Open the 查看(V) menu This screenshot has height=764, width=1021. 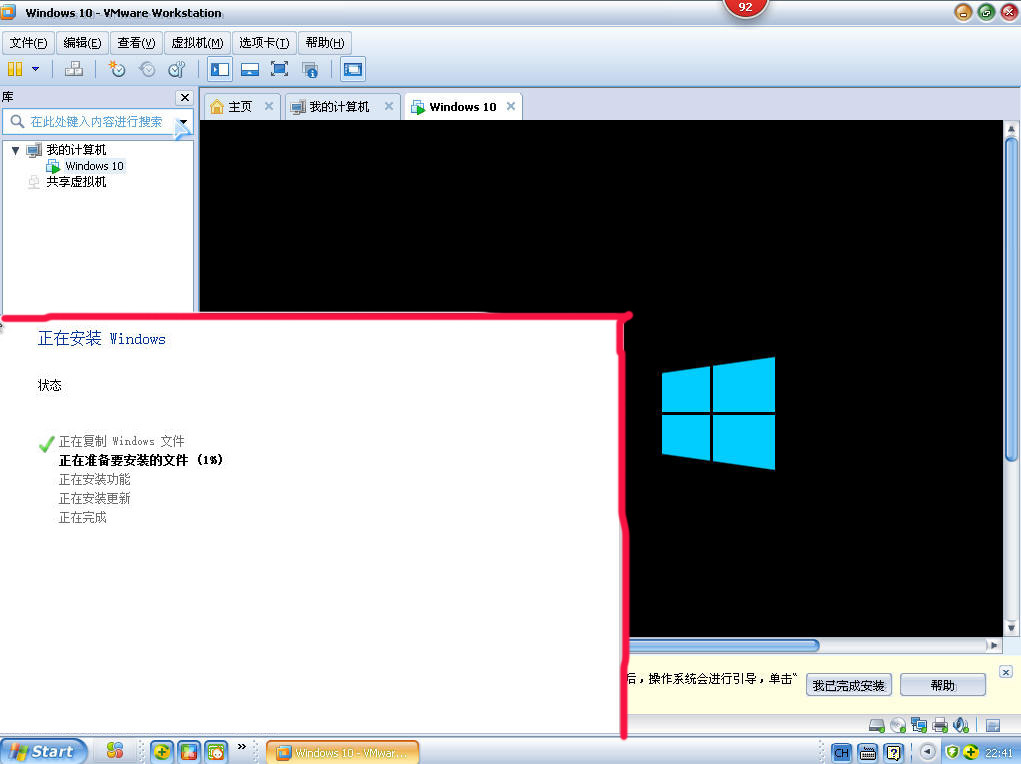point(136,43)
